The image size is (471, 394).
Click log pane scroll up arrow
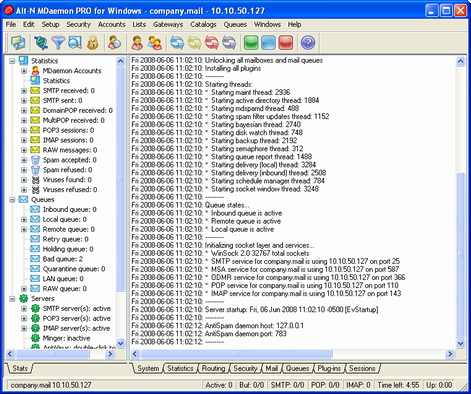(x=460, y=61)
